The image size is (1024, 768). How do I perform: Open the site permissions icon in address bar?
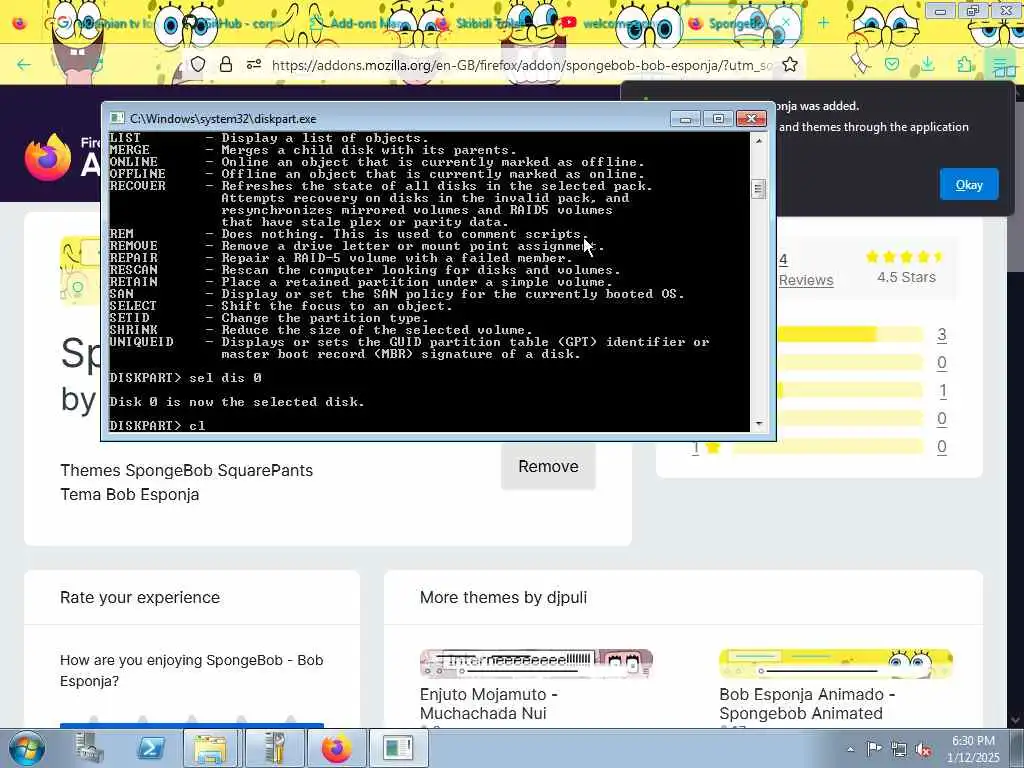pyautogui.click(x=254, y=65)
